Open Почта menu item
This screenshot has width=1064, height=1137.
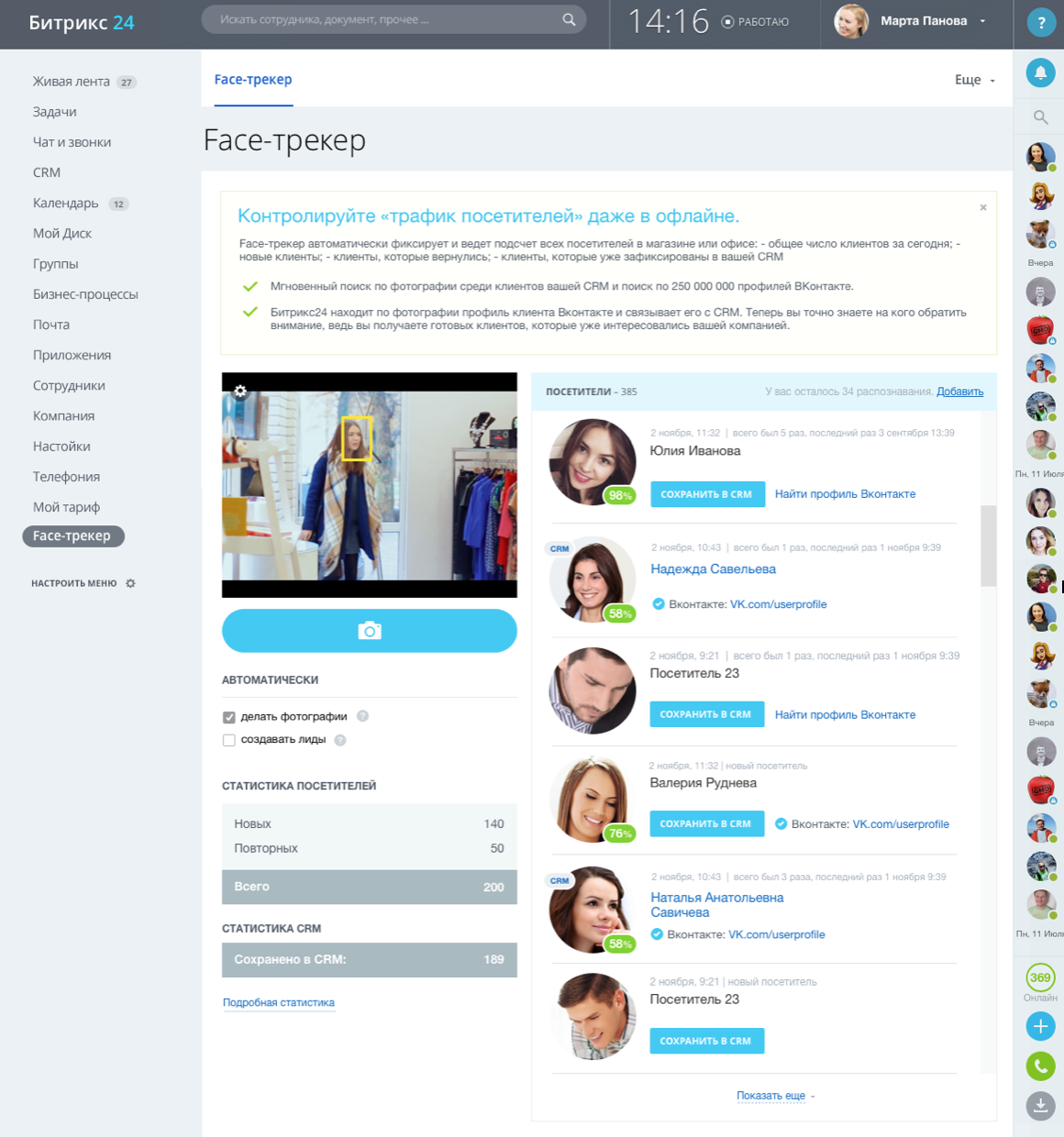tap(51, 325)
